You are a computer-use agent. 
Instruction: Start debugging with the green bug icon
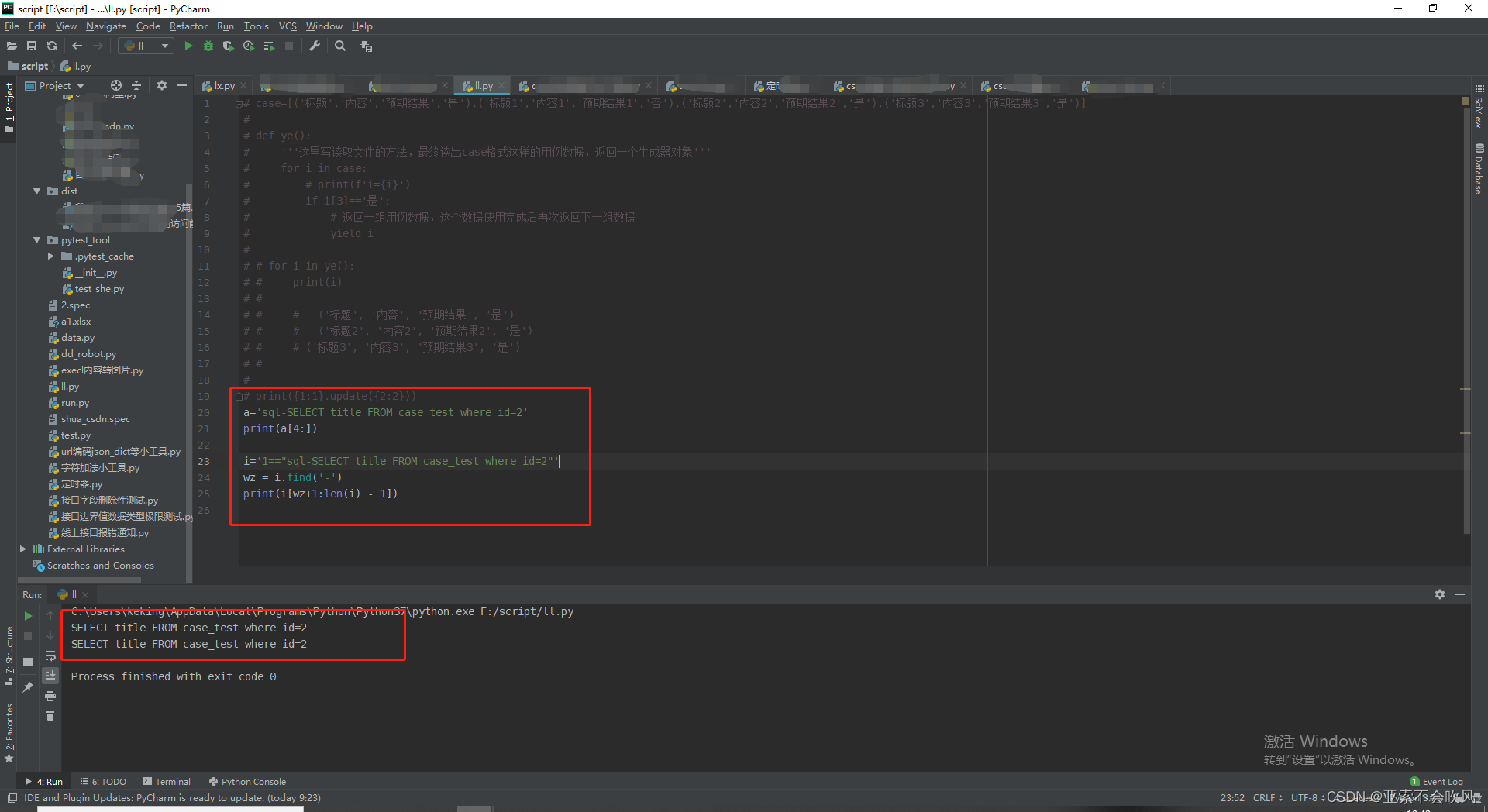coord(208,46)
